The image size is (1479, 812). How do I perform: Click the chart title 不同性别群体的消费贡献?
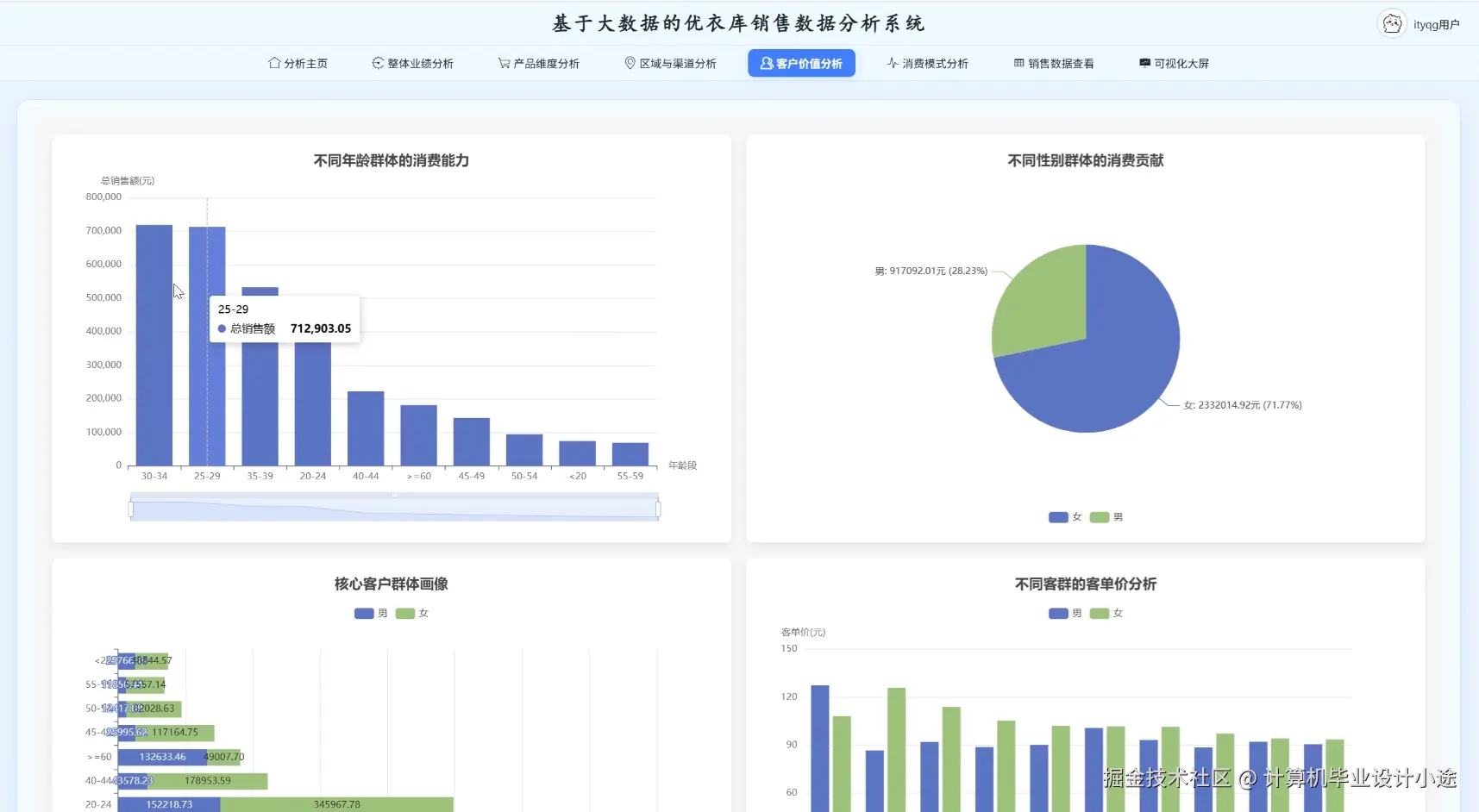[x=1086, y=160]
